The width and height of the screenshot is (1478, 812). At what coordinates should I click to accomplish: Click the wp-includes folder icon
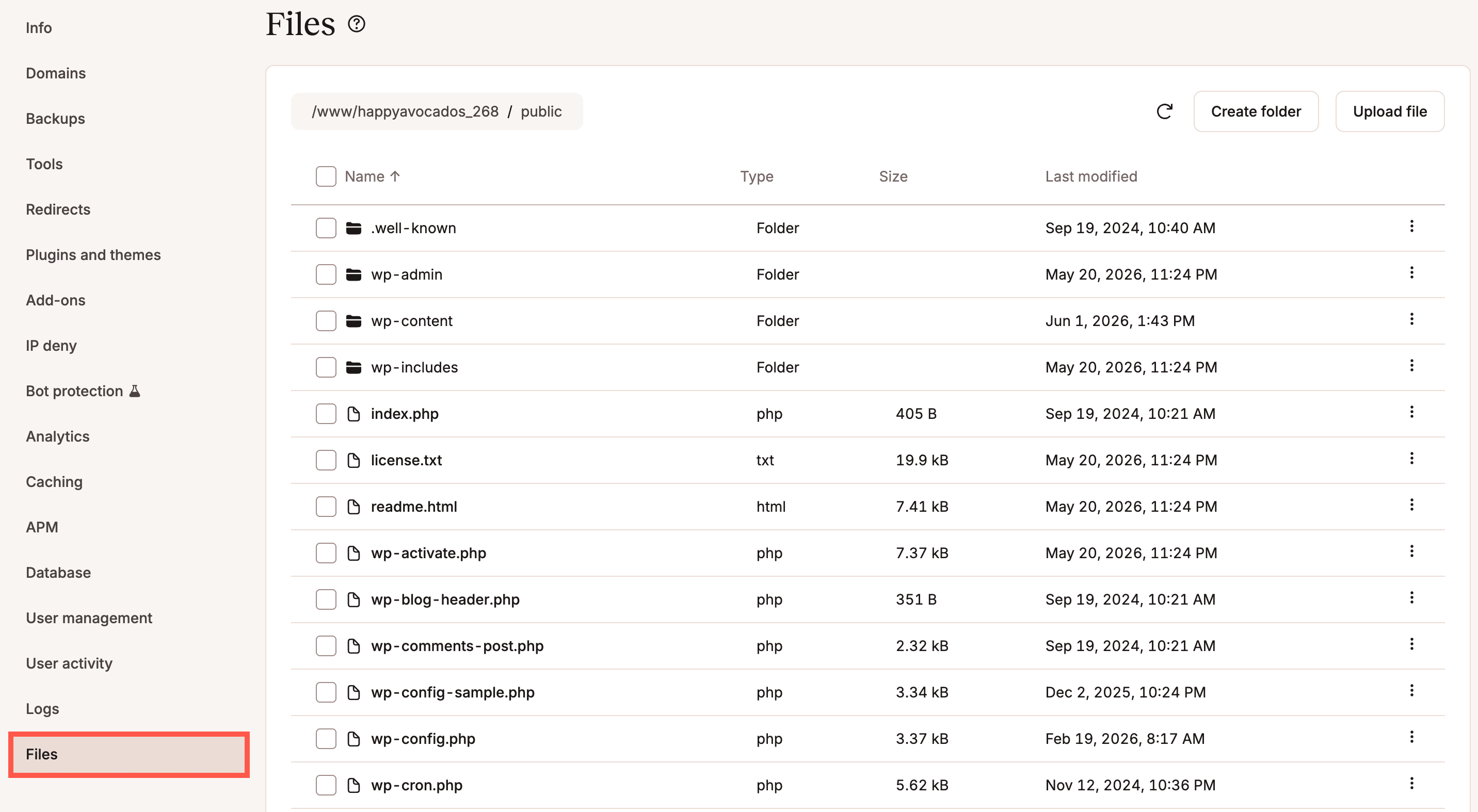click(354, 368)
